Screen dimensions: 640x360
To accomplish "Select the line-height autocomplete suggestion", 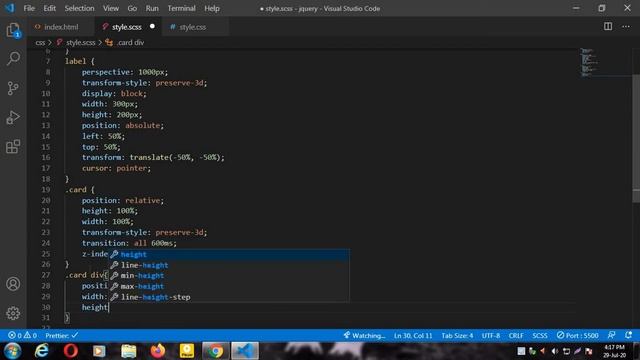I will [229, 265].
